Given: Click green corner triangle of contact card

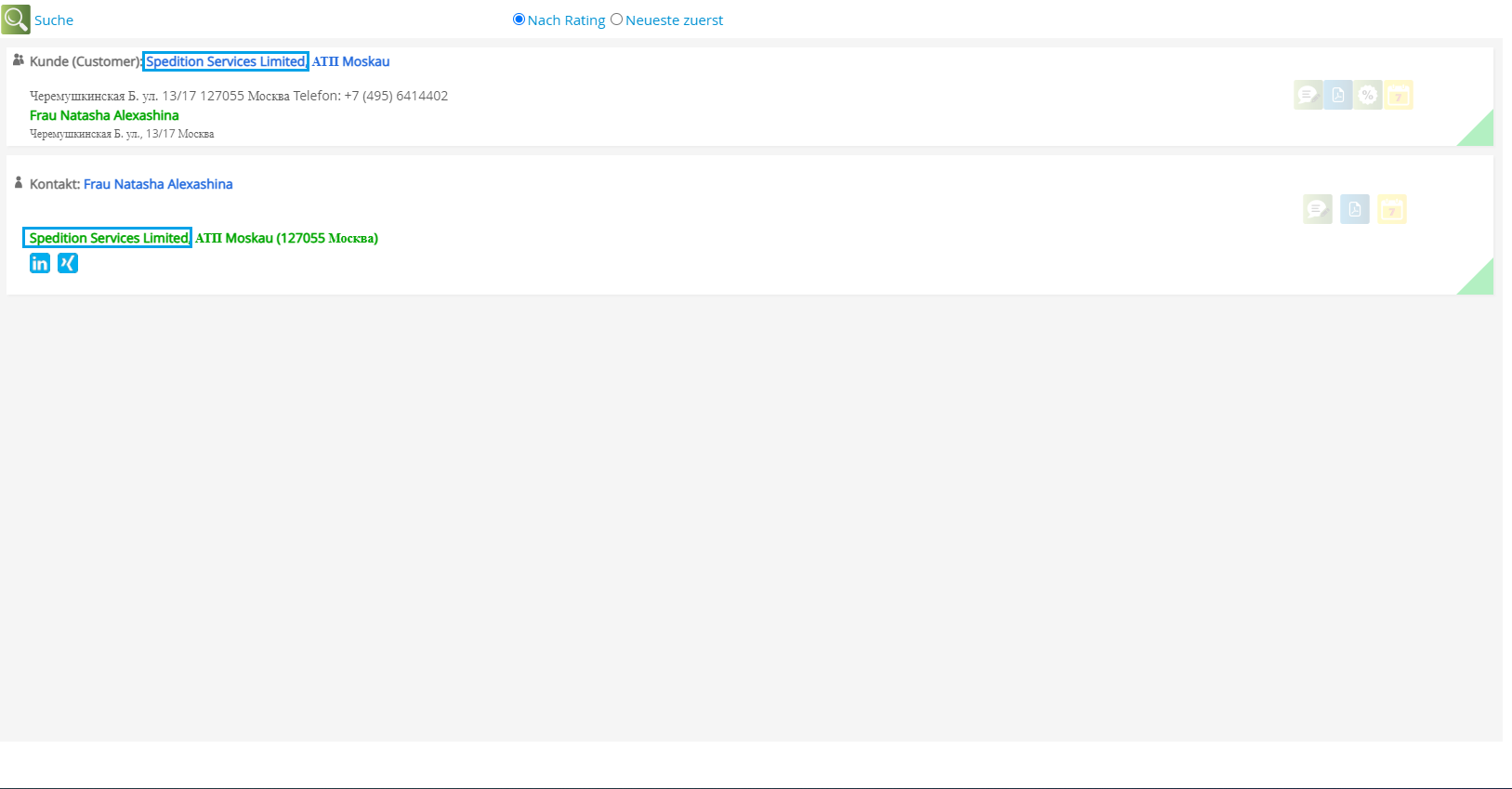Looking at the screenshot, I should click(x=1481, y=283).
